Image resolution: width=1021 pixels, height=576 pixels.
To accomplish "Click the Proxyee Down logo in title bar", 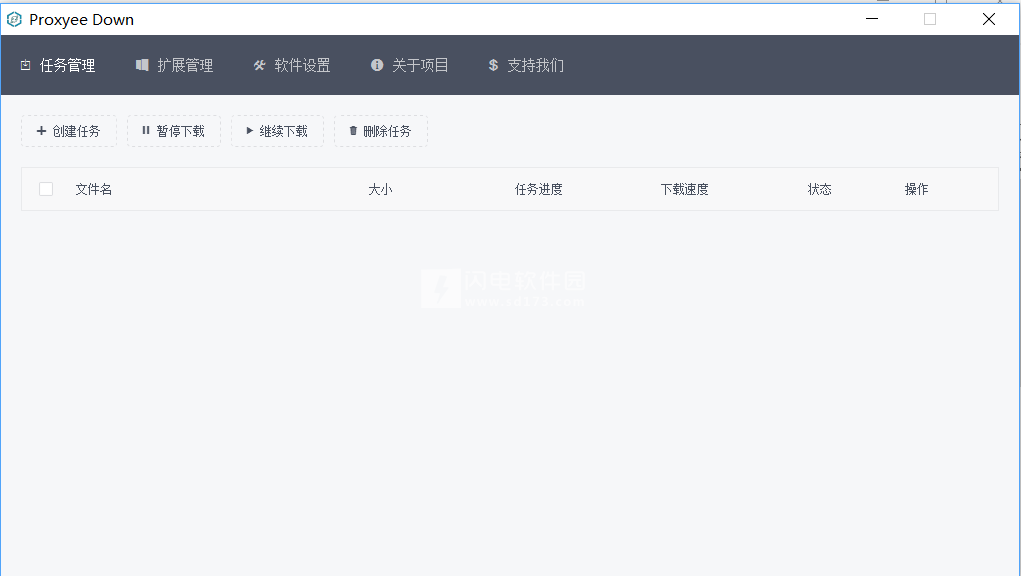I will tap(14, 19).
